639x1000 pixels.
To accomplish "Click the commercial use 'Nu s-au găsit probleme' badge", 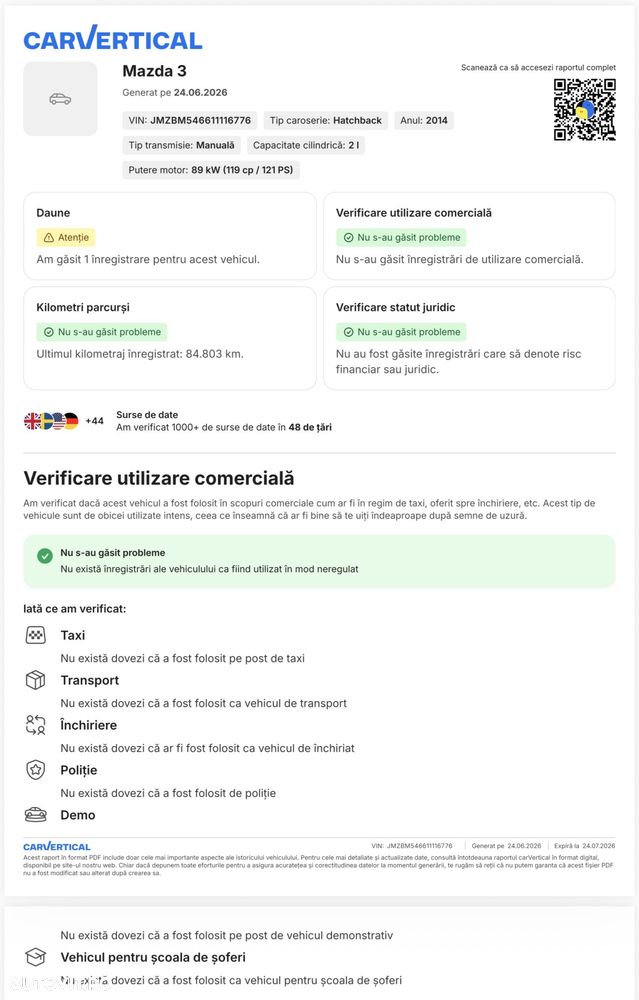I will pyautogui.click(x=402, y=237).
